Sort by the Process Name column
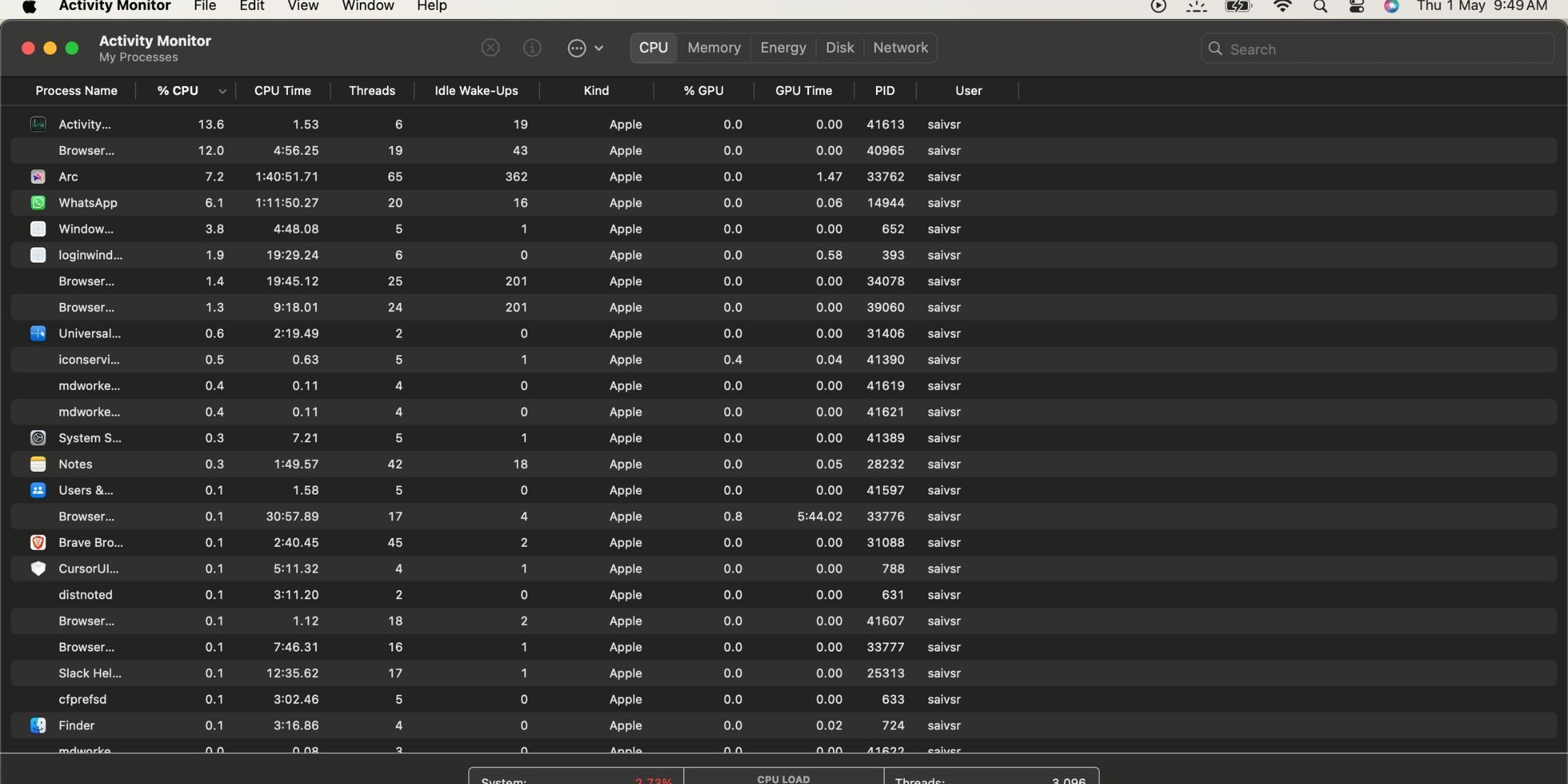 coord(76,91)
